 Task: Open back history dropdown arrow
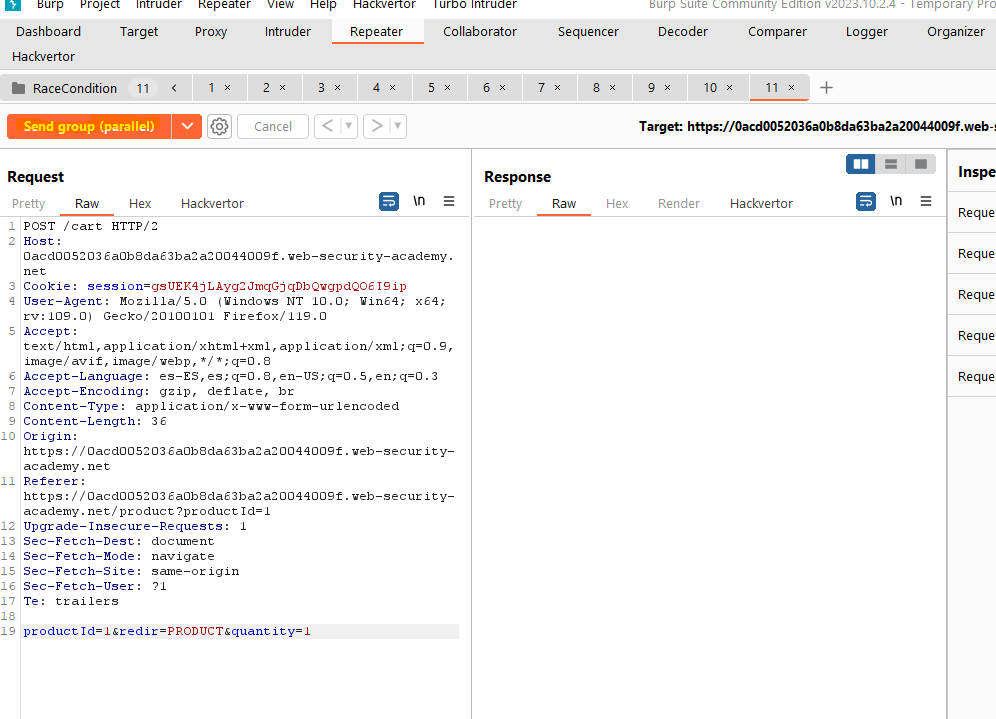[349, 126]
